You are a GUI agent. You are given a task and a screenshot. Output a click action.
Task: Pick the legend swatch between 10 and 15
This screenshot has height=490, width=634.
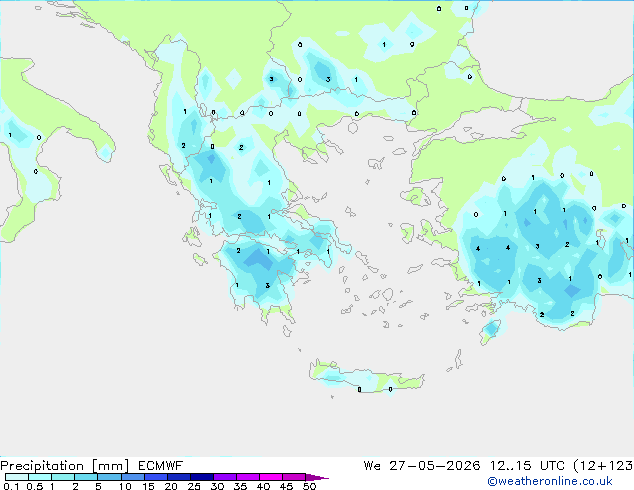pos(132,477)
